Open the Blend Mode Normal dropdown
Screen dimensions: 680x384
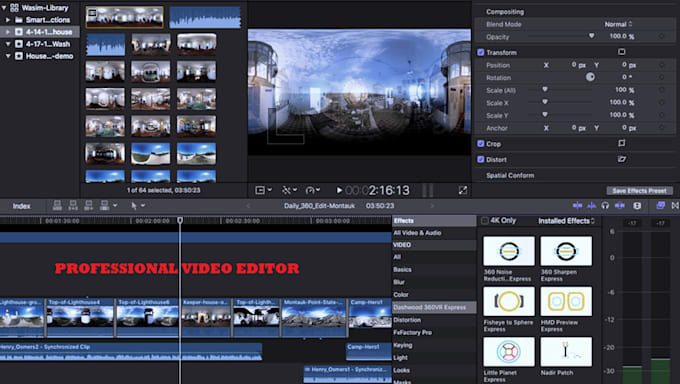click(619, 24)
